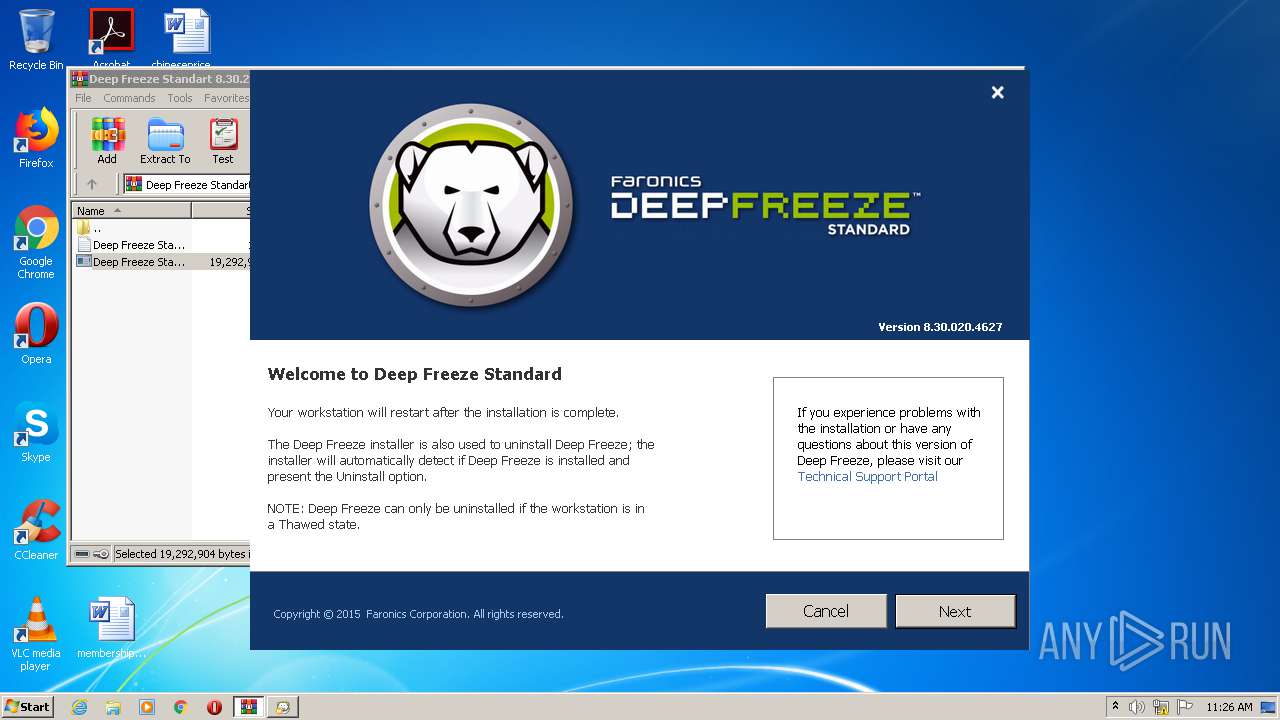Open the chineseprice Word document on desktop
Viewport: 1280px width, 720px height.
(187, 38)
